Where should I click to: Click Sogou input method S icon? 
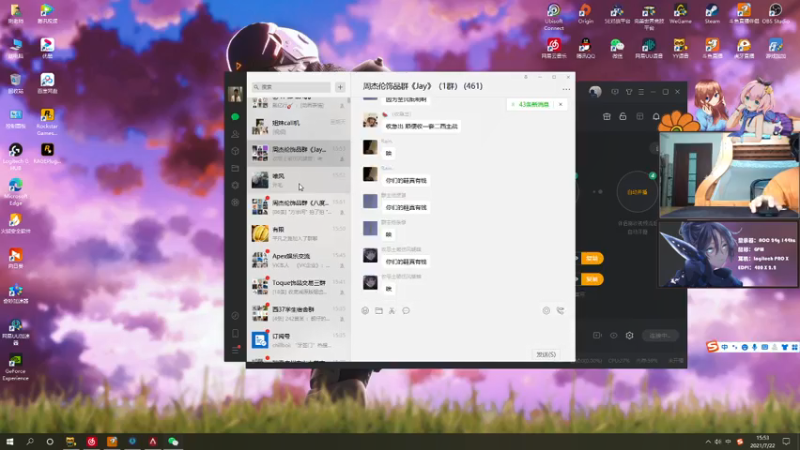(x=712, y=346)
